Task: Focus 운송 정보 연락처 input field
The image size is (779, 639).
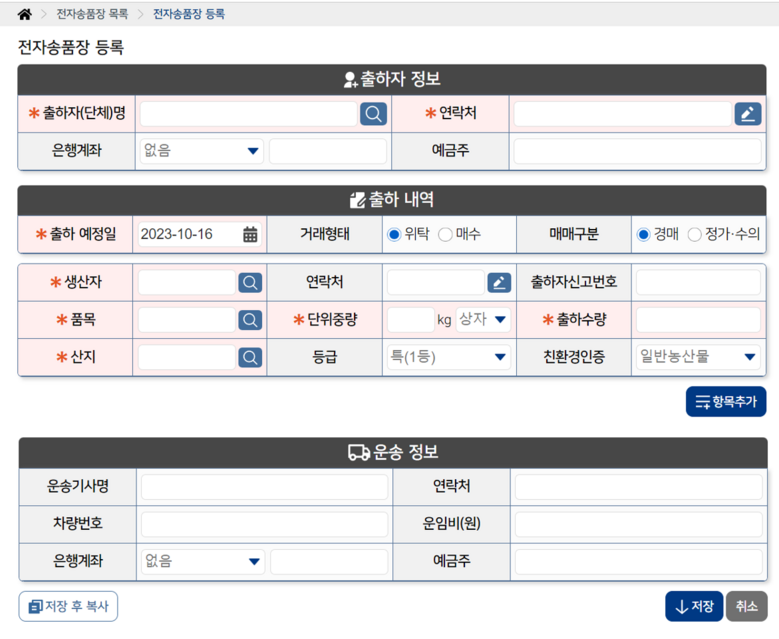Action: click(x=638, y=487)
